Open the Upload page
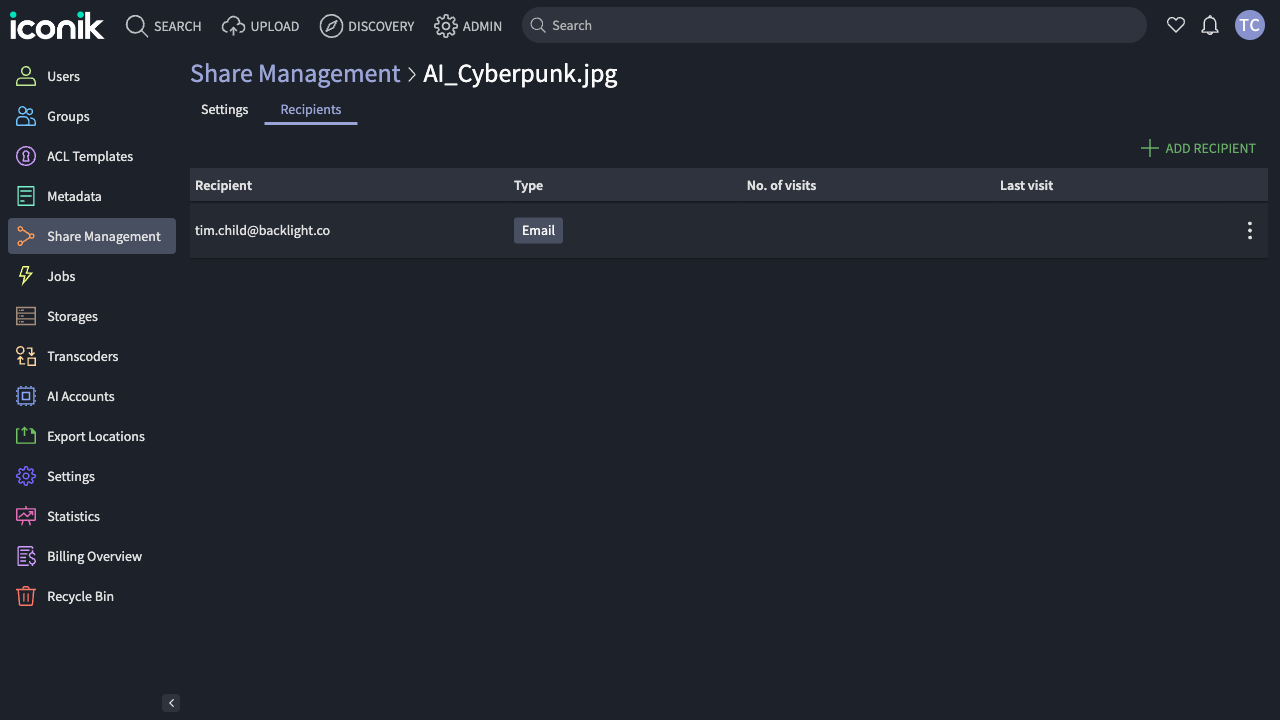 (x=261, y=26)
